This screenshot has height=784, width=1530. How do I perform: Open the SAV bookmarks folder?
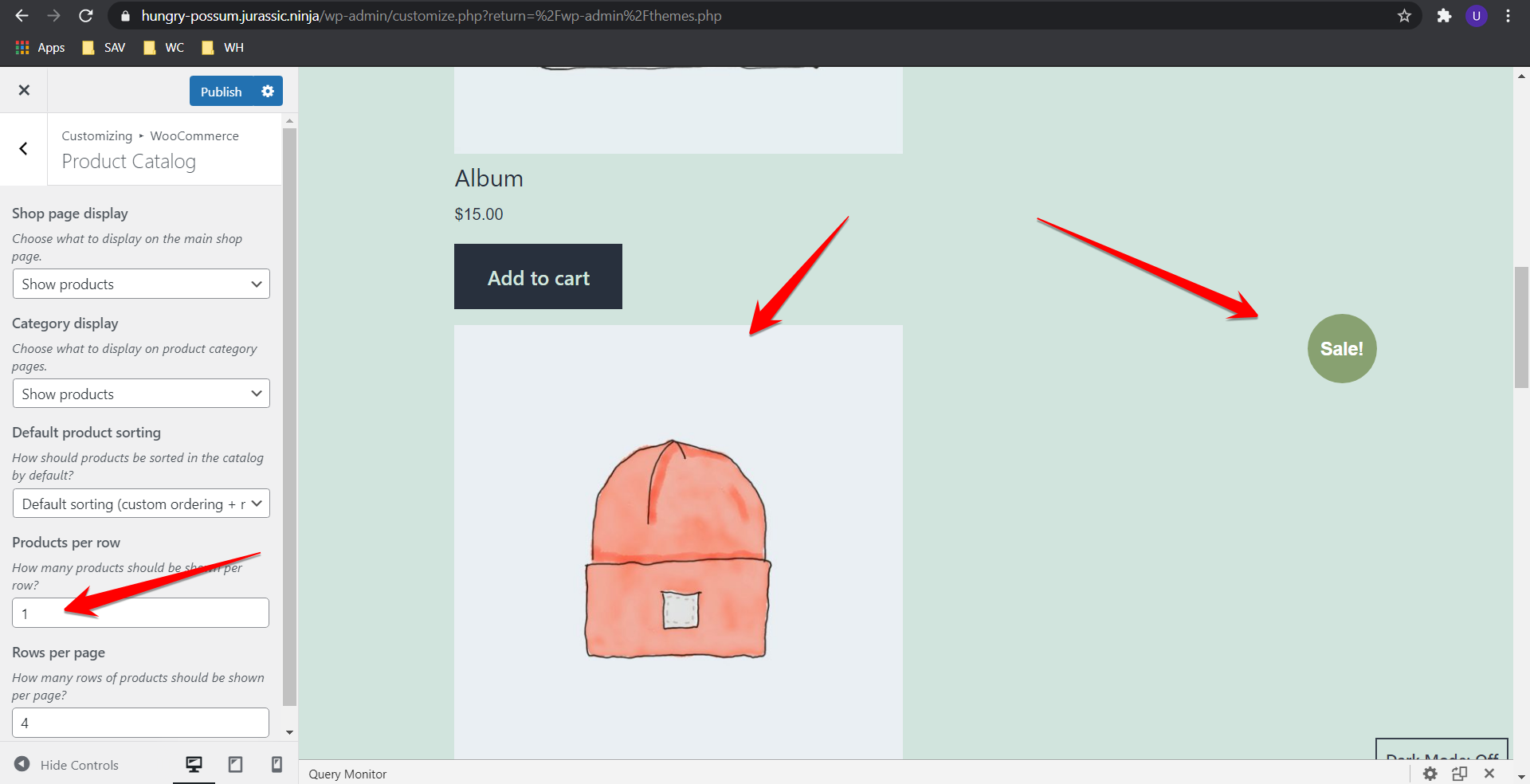click(x=102, y=47)
